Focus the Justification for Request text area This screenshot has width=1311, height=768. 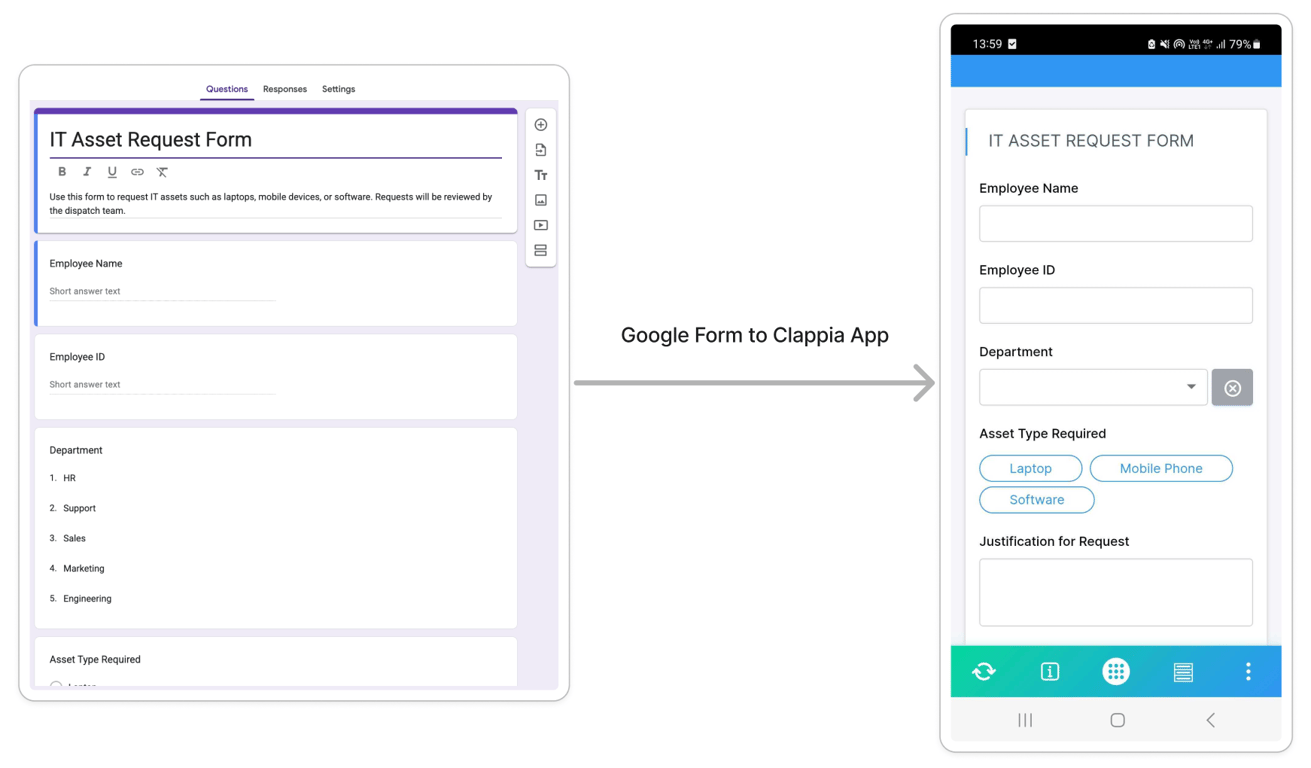(1116, 592)
